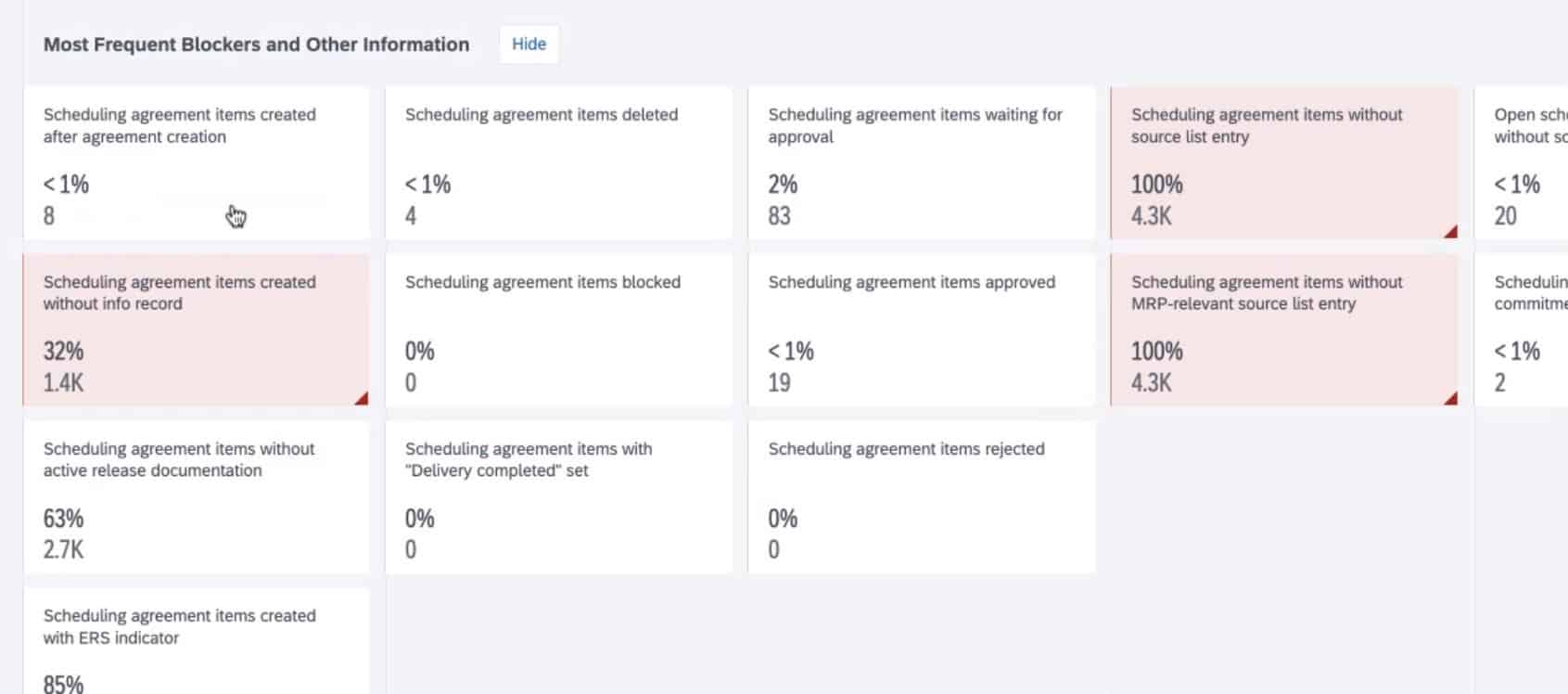
Task: Open 'items with Delivery completed set' tile
Action: click(559, 497)
